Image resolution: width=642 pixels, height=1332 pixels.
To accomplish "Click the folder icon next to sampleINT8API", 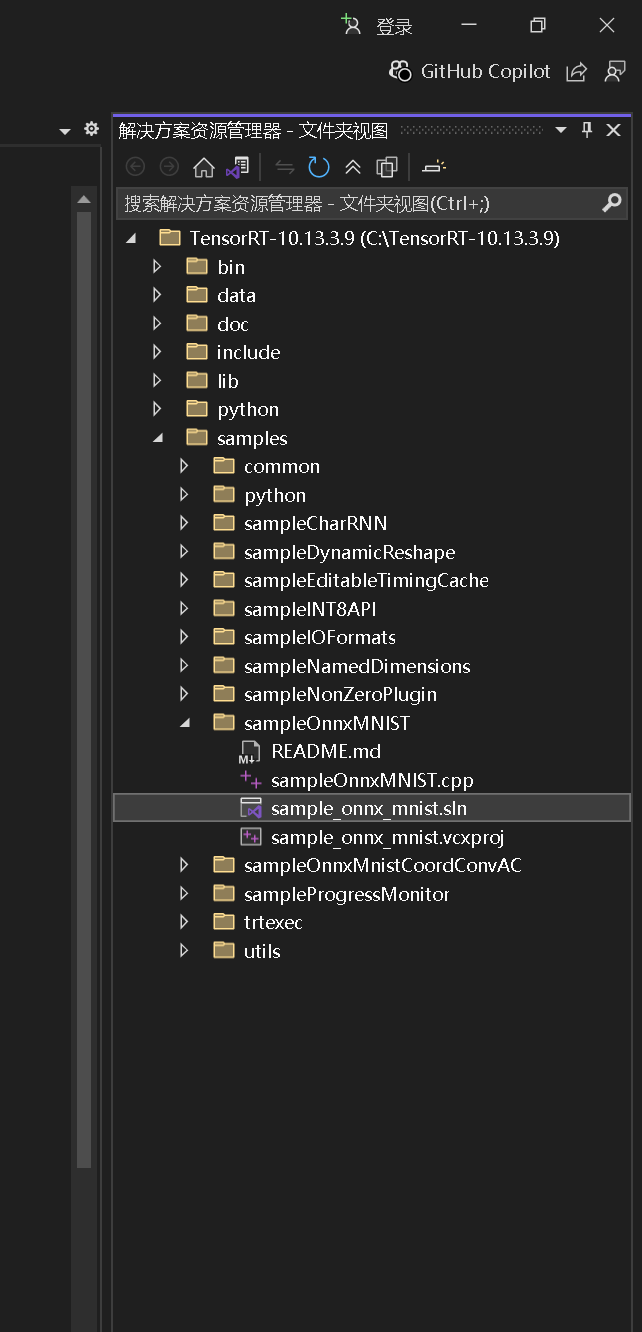I will coord(224,609).
